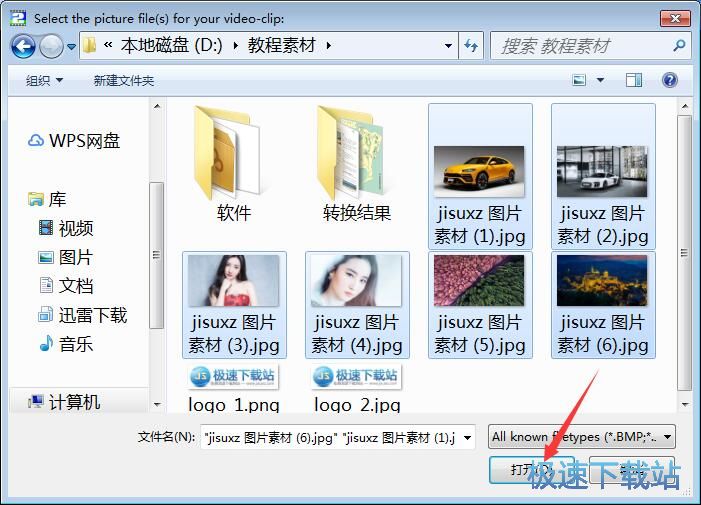The height and width of the screenshot is (505, 701).
Task: Click file list scroll up arrow
Action: point(684,107)
